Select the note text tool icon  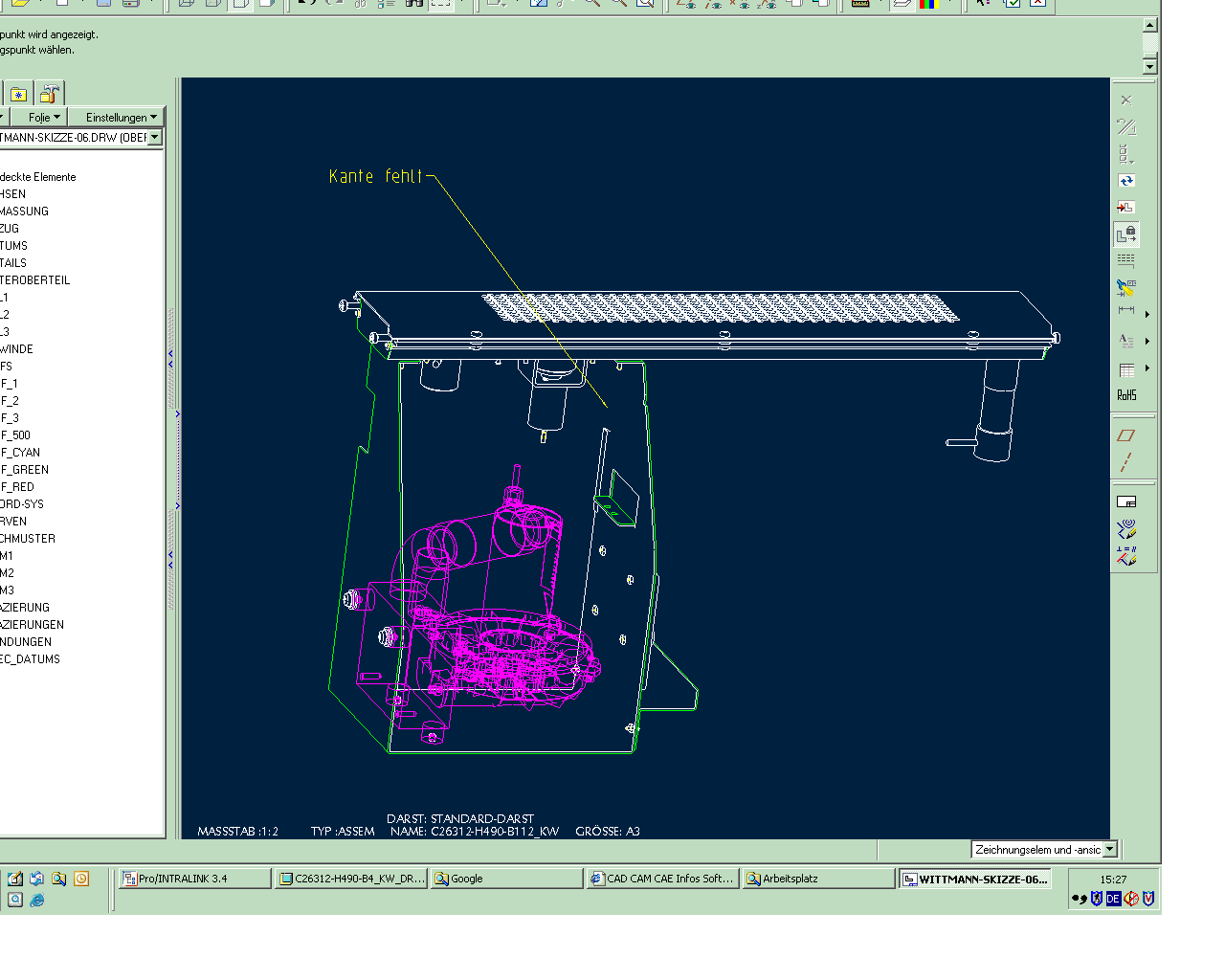[1126, 341]
